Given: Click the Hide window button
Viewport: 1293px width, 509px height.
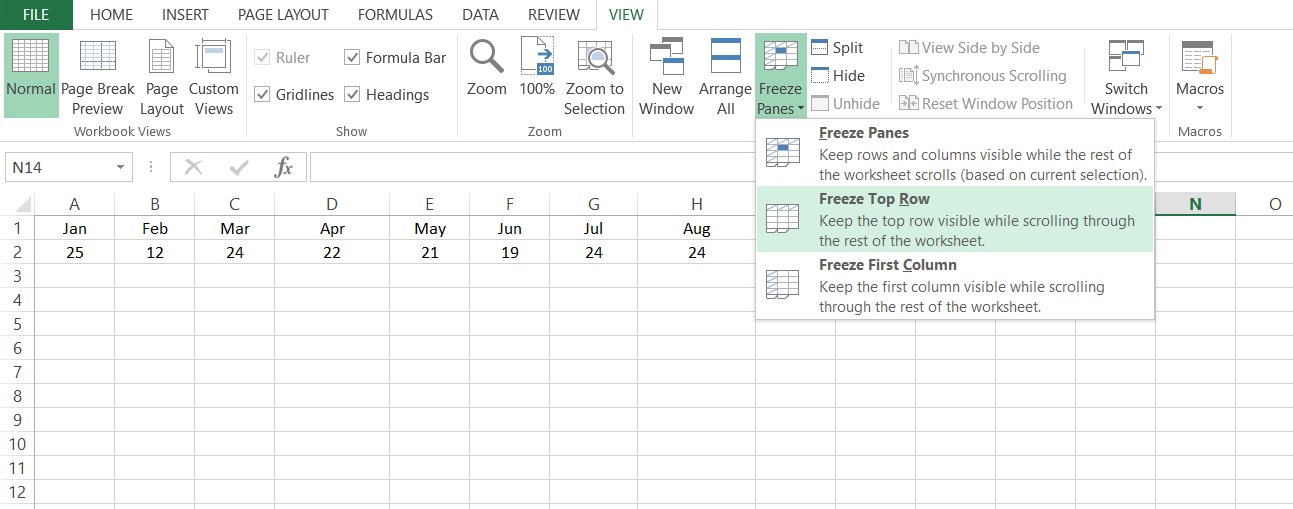Looking at the screenshot, I should (x=837, y=76).
